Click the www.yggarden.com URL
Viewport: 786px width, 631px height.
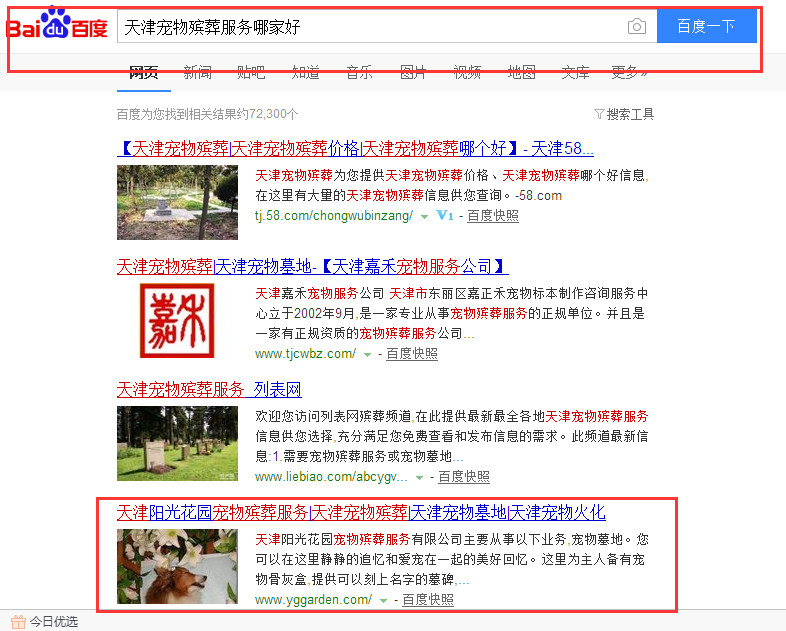[x=313, y=599]
